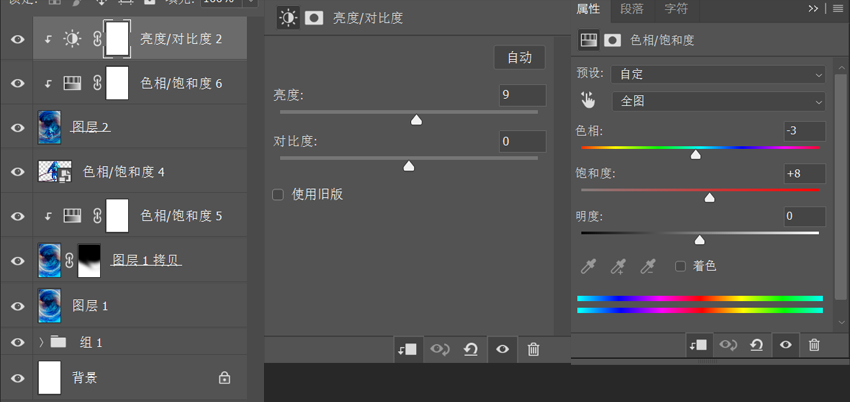The width and height of the screenshot is (850, 402).
Task: Switch to the 字符 tab
Action: 676,9
